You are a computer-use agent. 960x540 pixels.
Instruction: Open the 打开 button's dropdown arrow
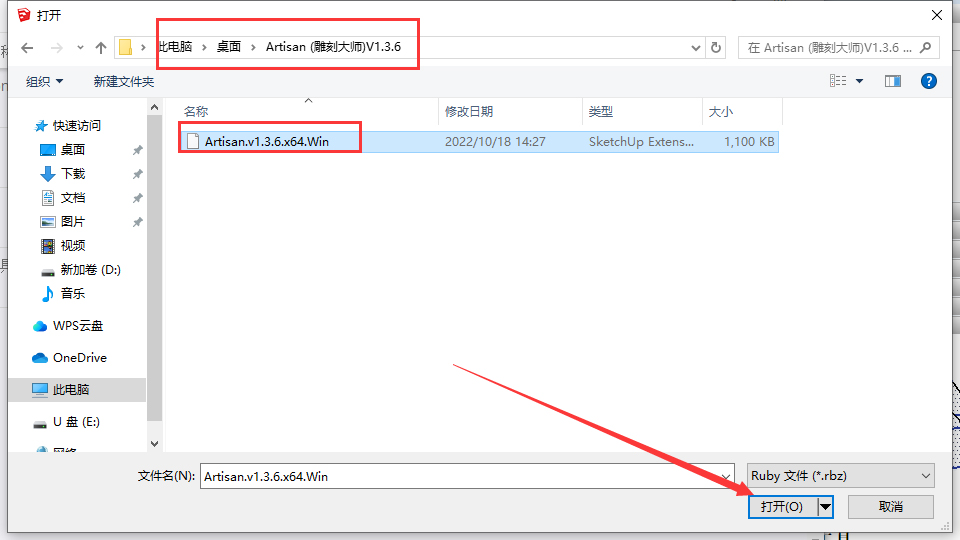tap(825, 507)
